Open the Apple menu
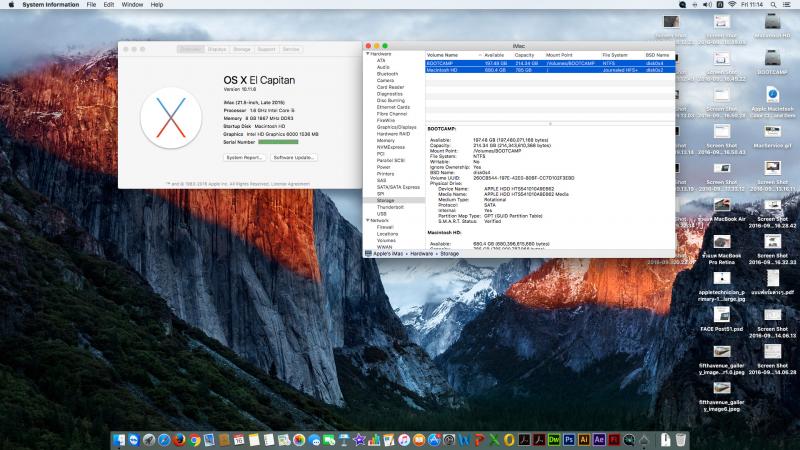The height and width of the screenshot is (450, 800). point(11,5)
